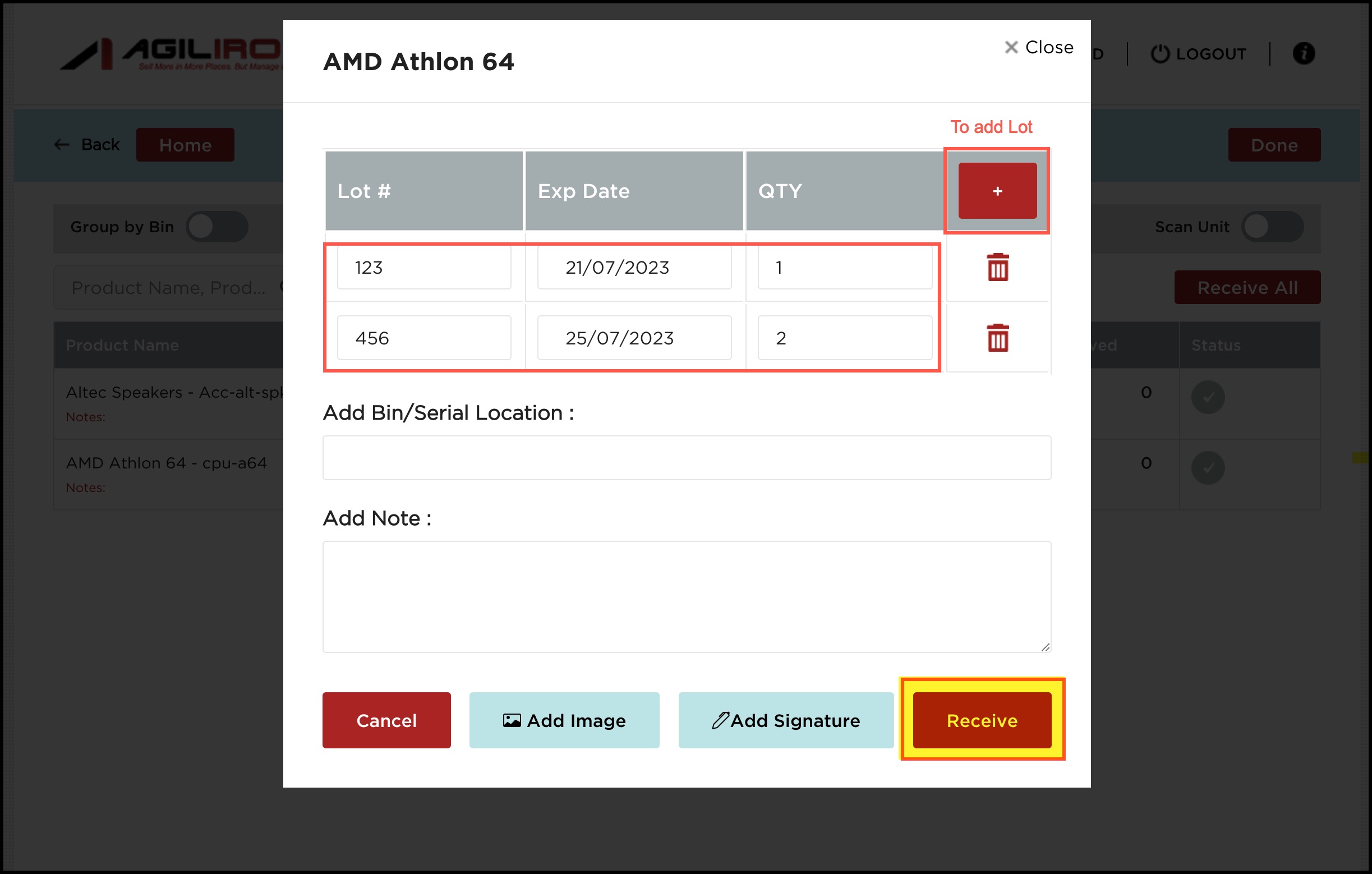Viewport: 1372px width, 874px height.
Task: Click the Cancel button
Action: [386, 720]
